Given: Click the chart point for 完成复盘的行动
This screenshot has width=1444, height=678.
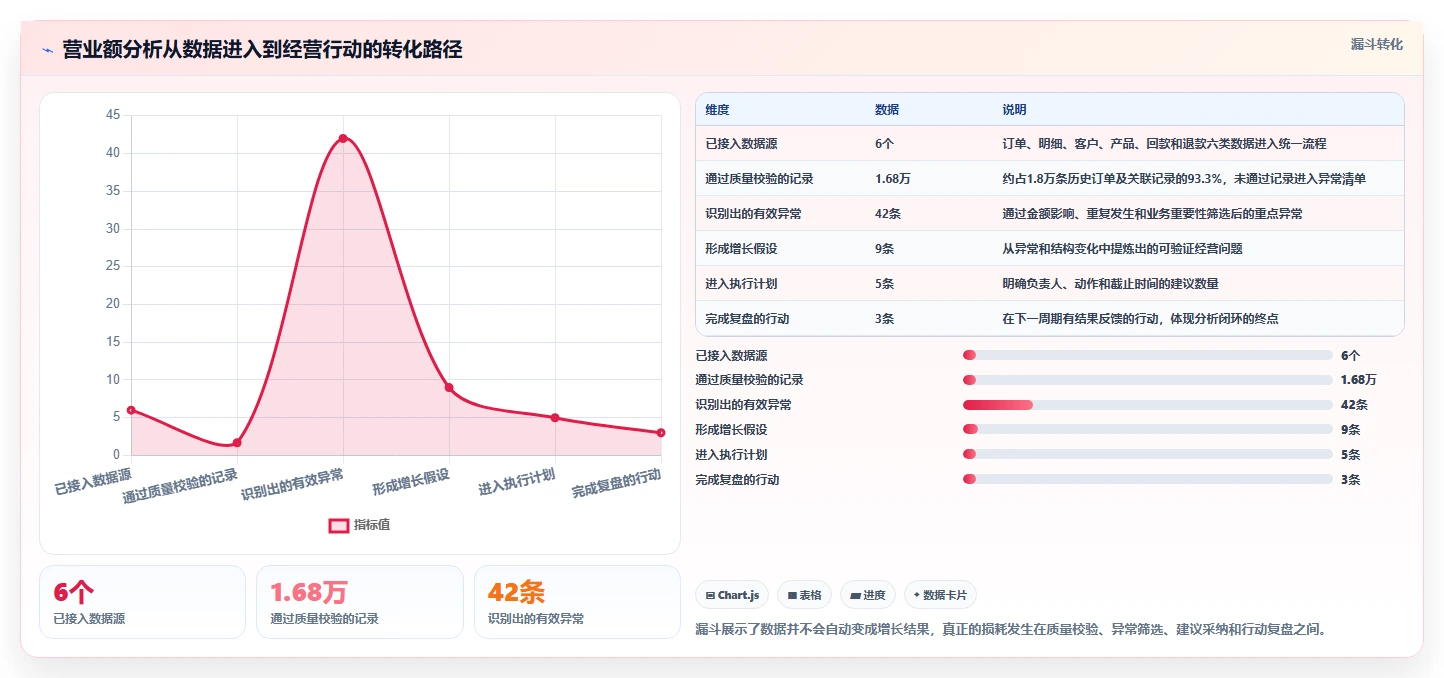Looking at the screenshot, I should coord(661,432).
